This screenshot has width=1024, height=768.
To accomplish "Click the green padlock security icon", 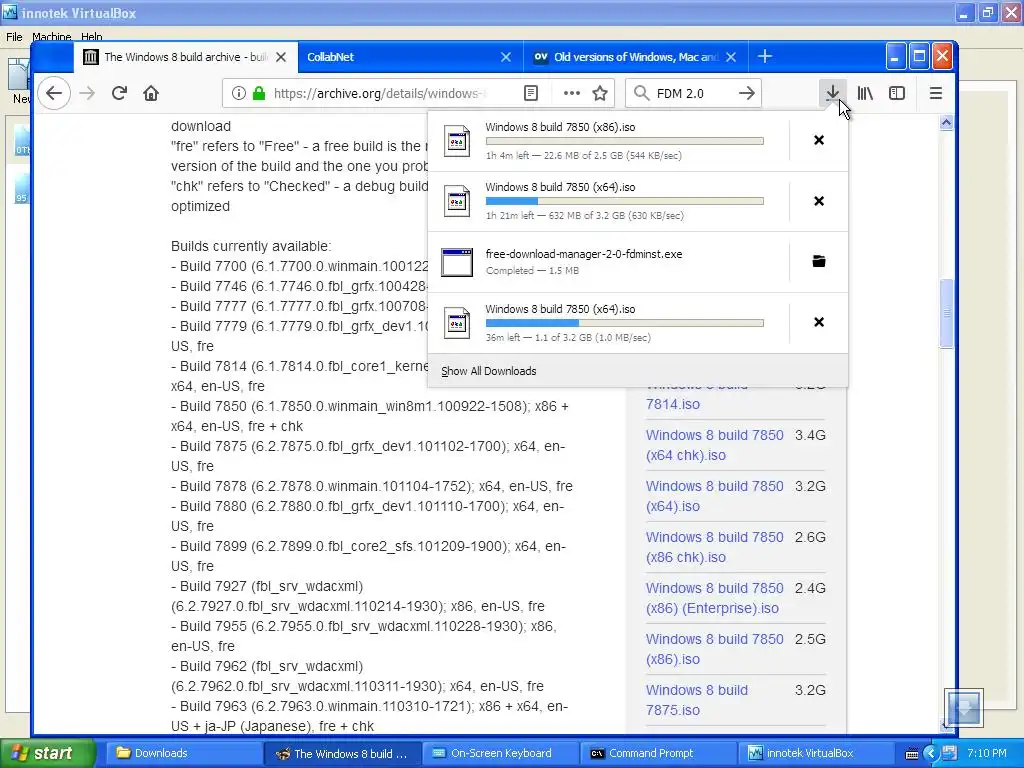I will coord(259,93).
